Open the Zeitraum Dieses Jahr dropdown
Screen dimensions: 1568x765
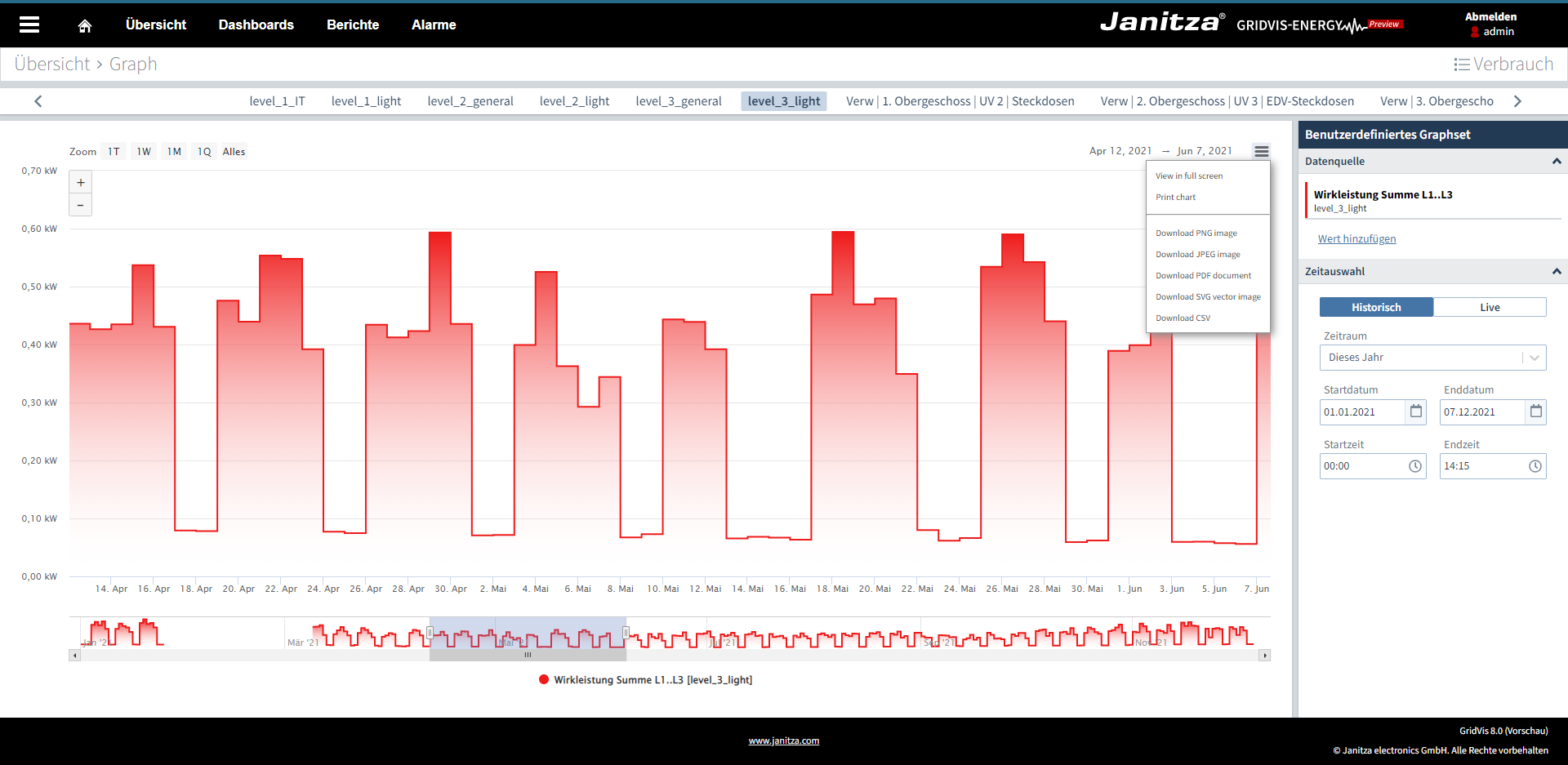click(1432, 357)
